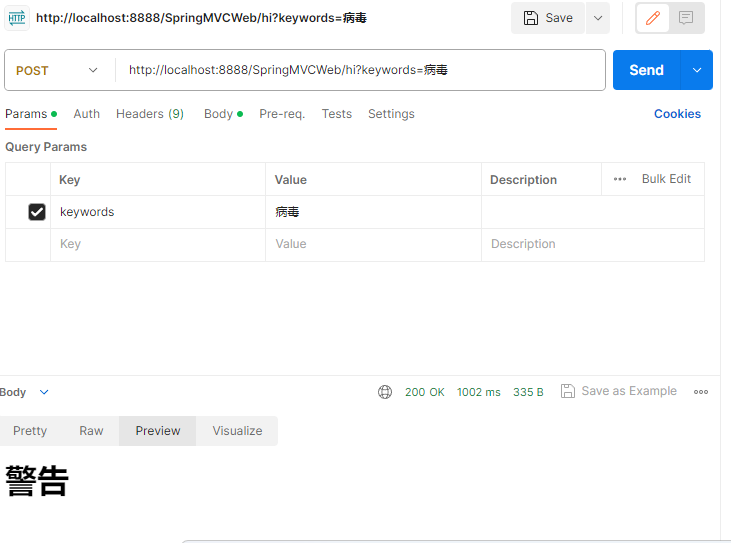
Task: Expand the response Body dropdown chevron
Action: click(44, 392)
